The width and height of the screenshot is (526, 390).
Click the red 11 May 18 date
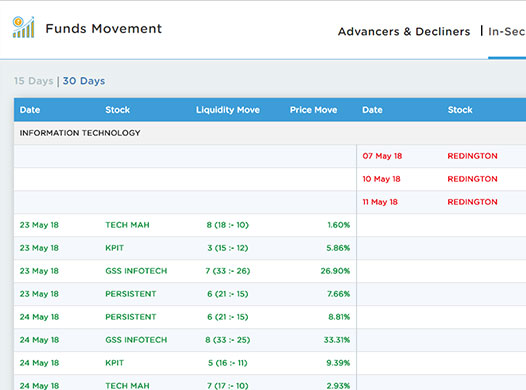[380, 202]
